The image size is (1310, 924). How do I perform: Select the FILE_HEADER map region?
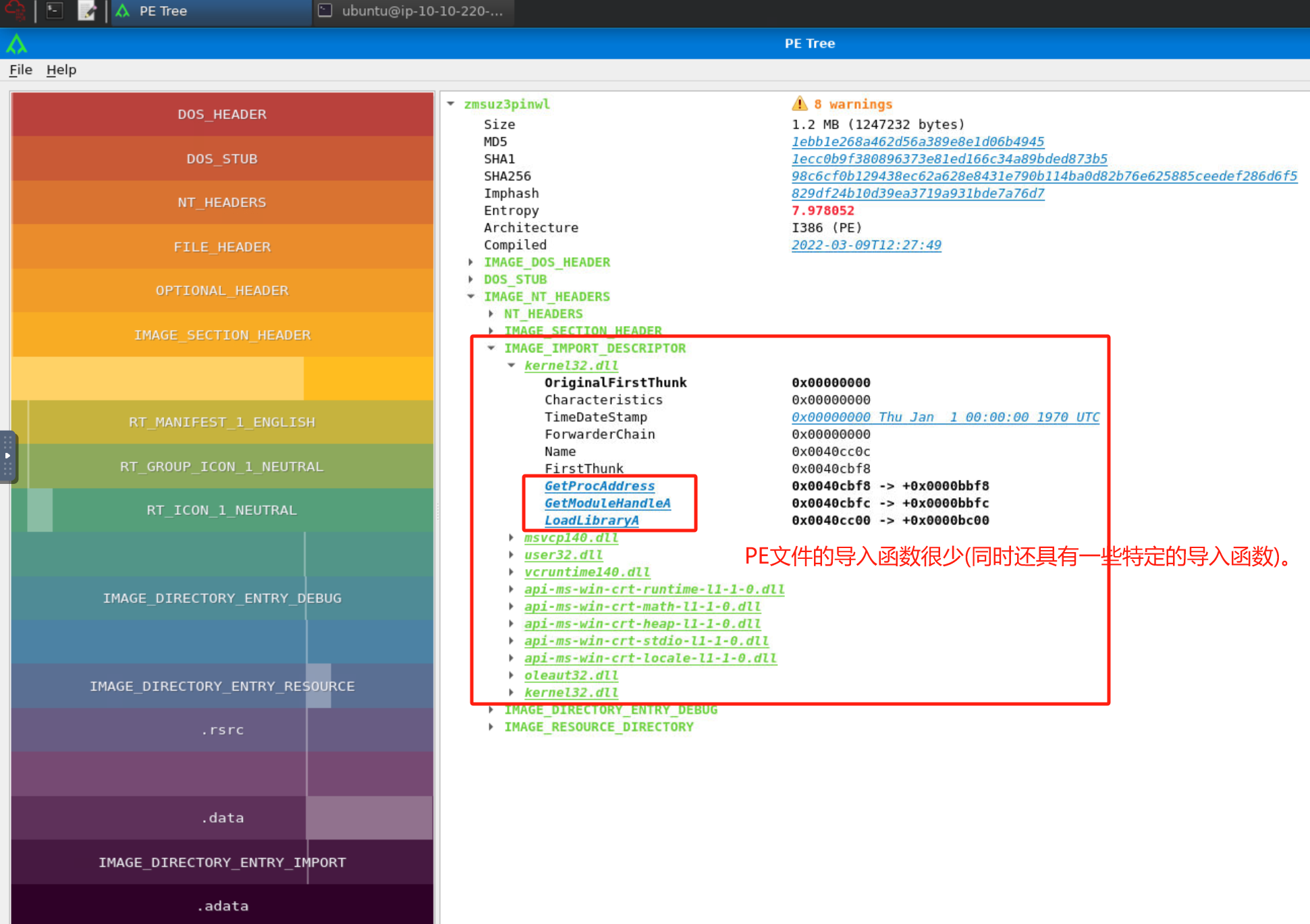click(222, 246)
